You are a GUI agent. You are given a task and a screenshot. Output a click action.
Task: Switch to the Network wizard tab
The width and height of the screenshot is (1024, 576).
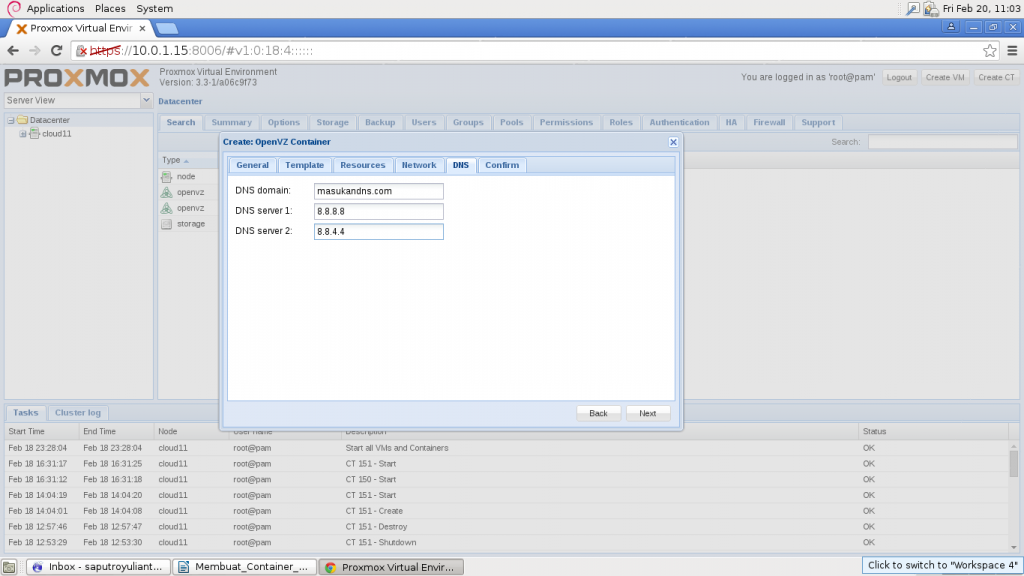tap(419, 165)
